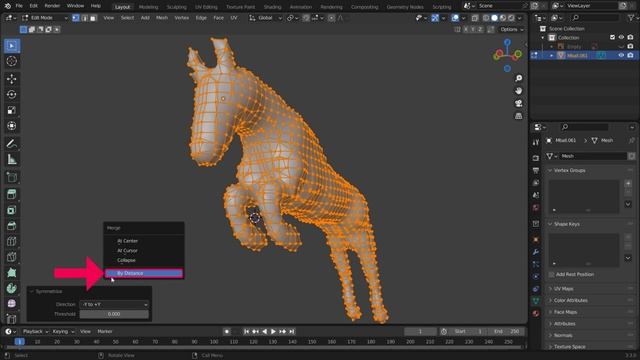Click the Blender logo icon

(8, 6)
